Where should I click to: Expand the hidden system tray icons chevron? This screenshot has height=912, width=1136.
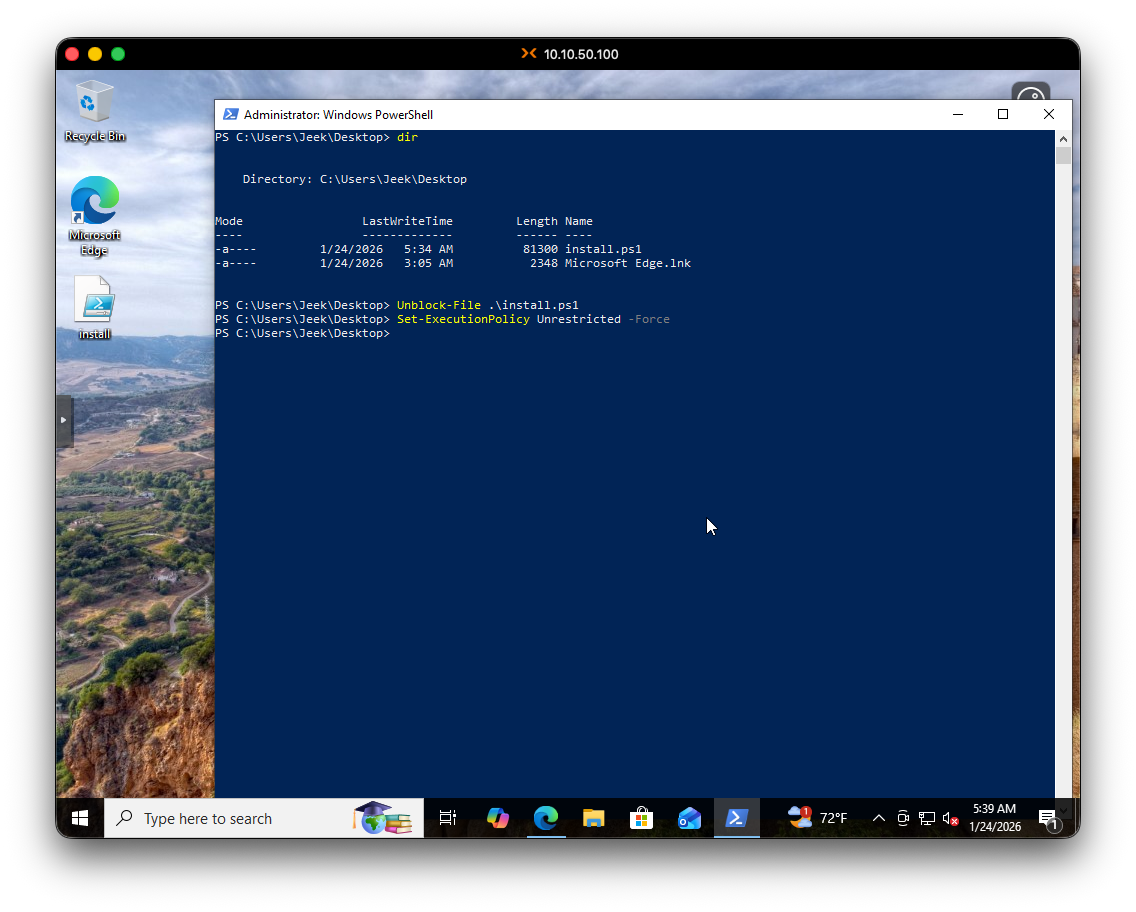pos(879,818)
